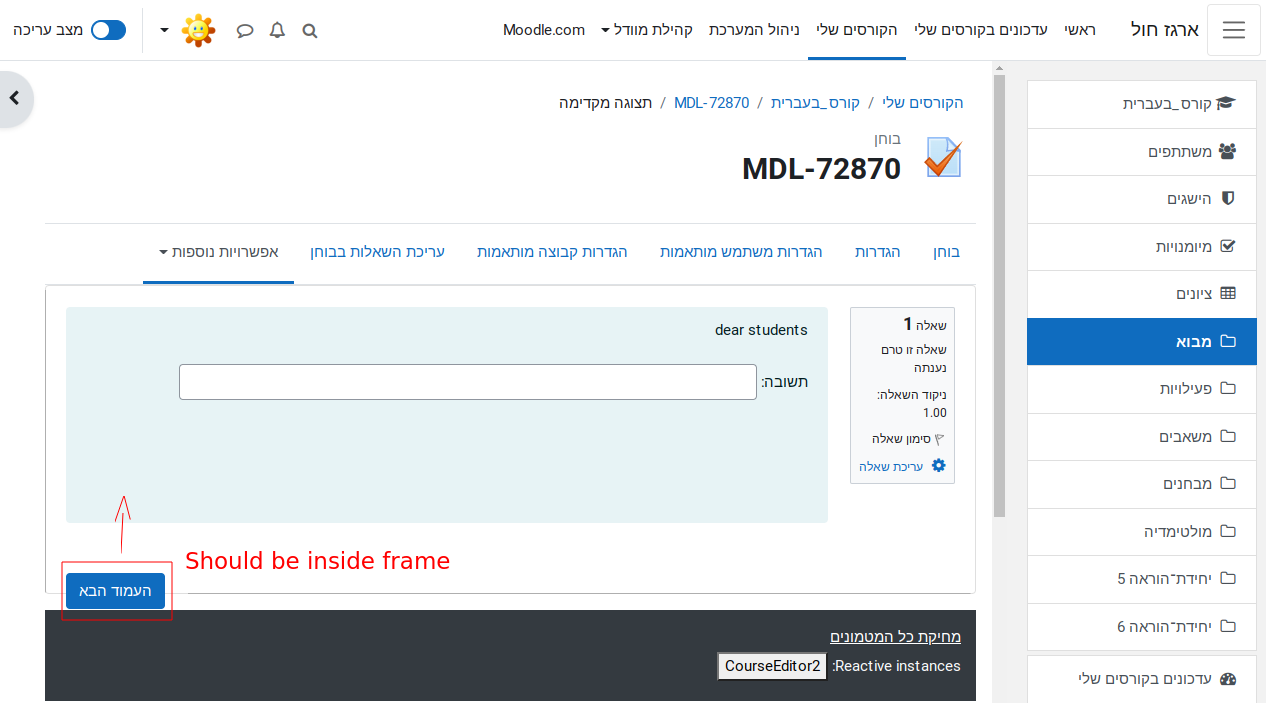Click the ארגז חול site name
The width and height of the screenshot is (1266, 703).
click(1165, 30)
